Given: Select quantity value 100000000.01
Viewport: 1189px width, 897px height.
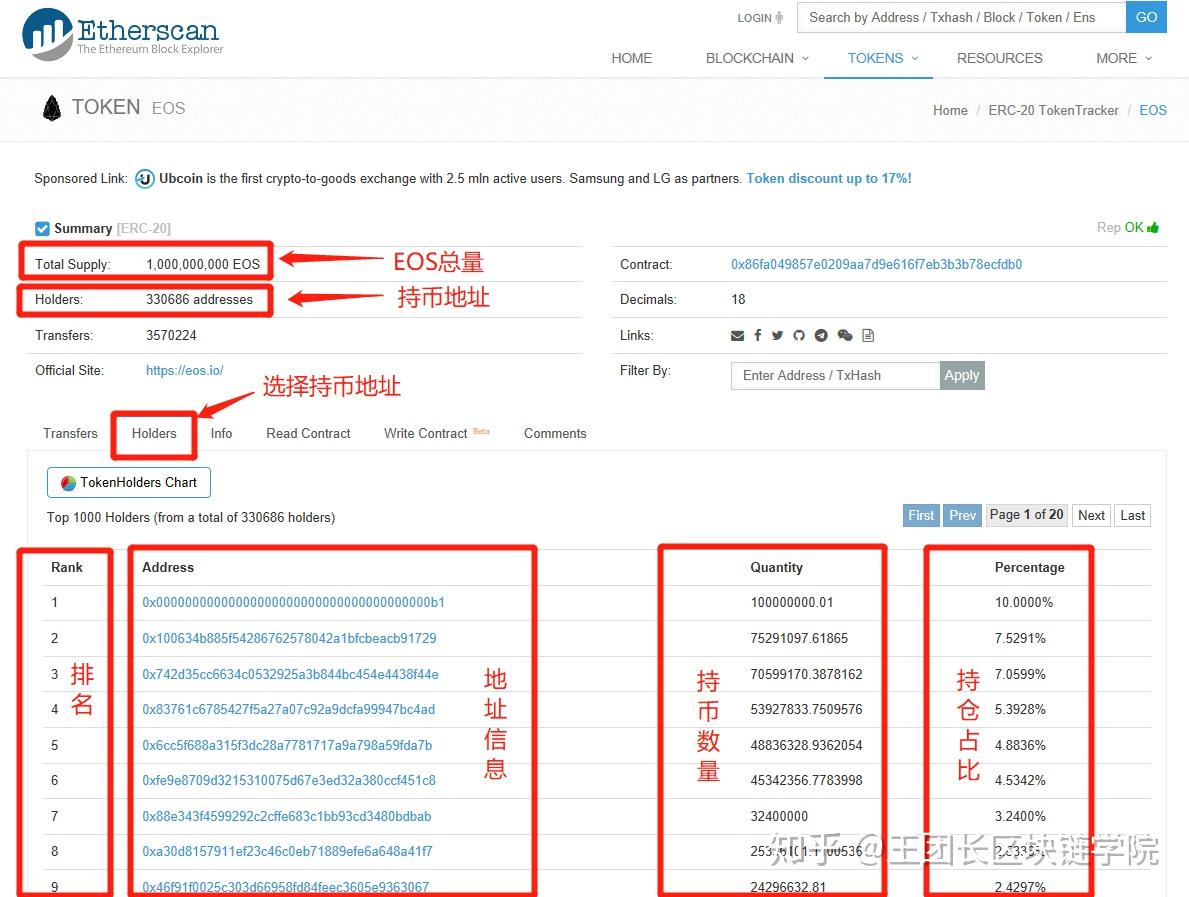Looking at the screenshot, I should pos(792,603).
